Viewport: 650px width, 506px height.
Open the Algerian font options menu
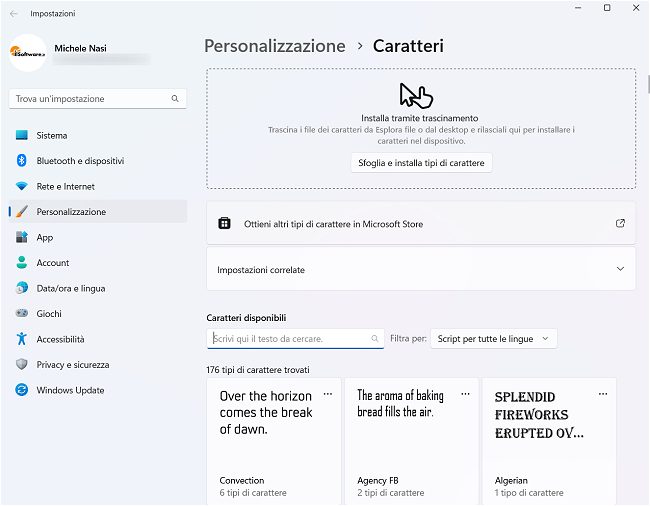(603, 394)
